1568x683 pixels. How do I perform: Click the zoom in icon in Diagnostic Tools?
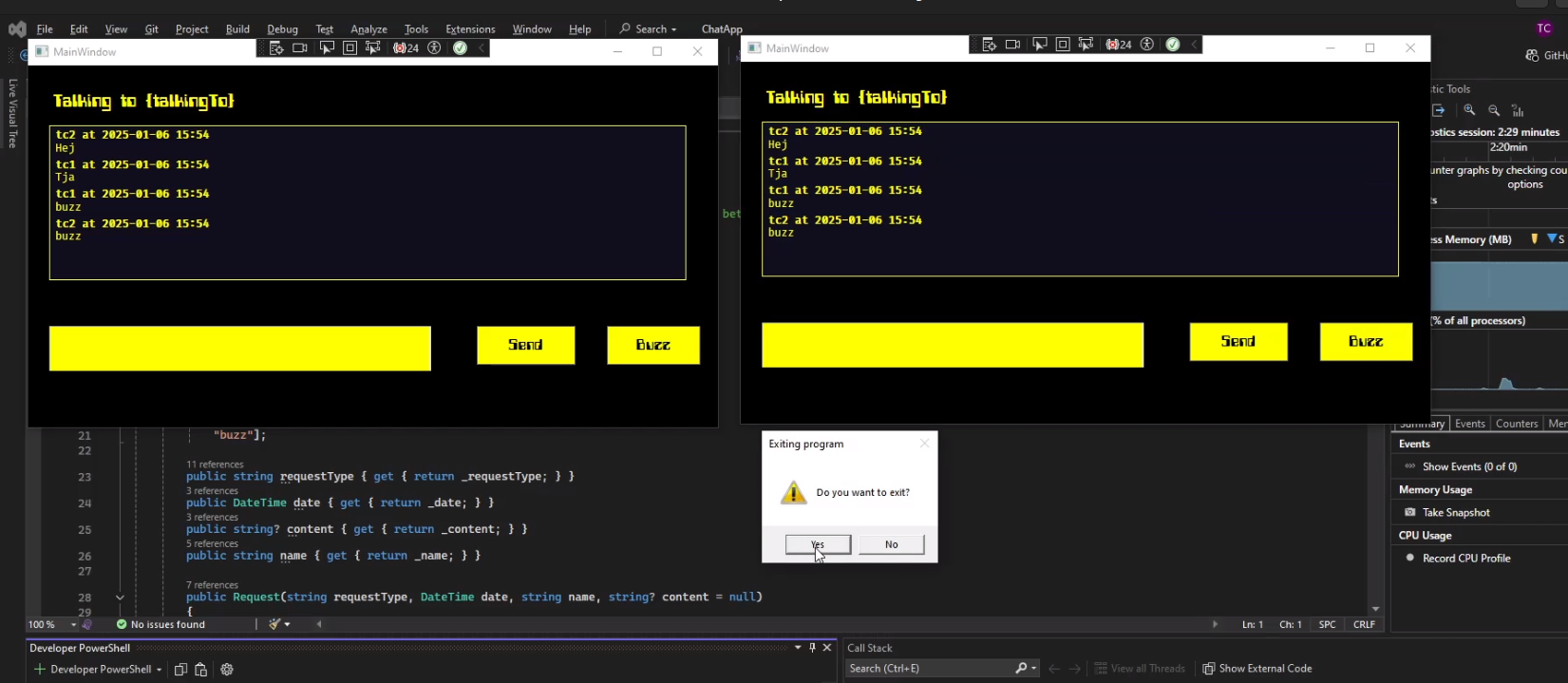pyautogui.click(x=1469, y=110)
